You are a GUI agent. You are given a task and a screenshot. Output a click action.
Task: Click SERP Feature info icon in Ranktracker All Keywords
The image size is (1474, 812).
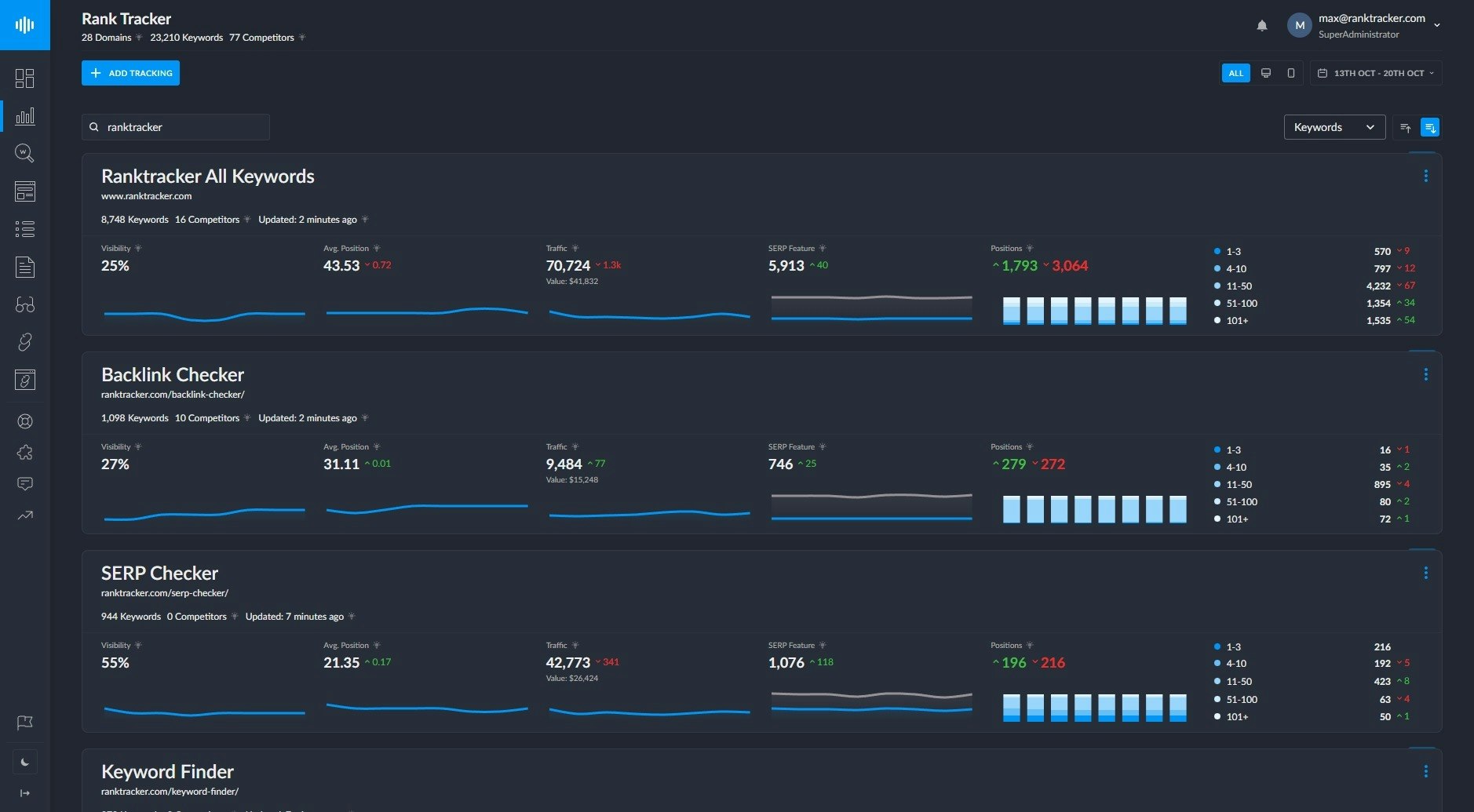tap(823, 249)
